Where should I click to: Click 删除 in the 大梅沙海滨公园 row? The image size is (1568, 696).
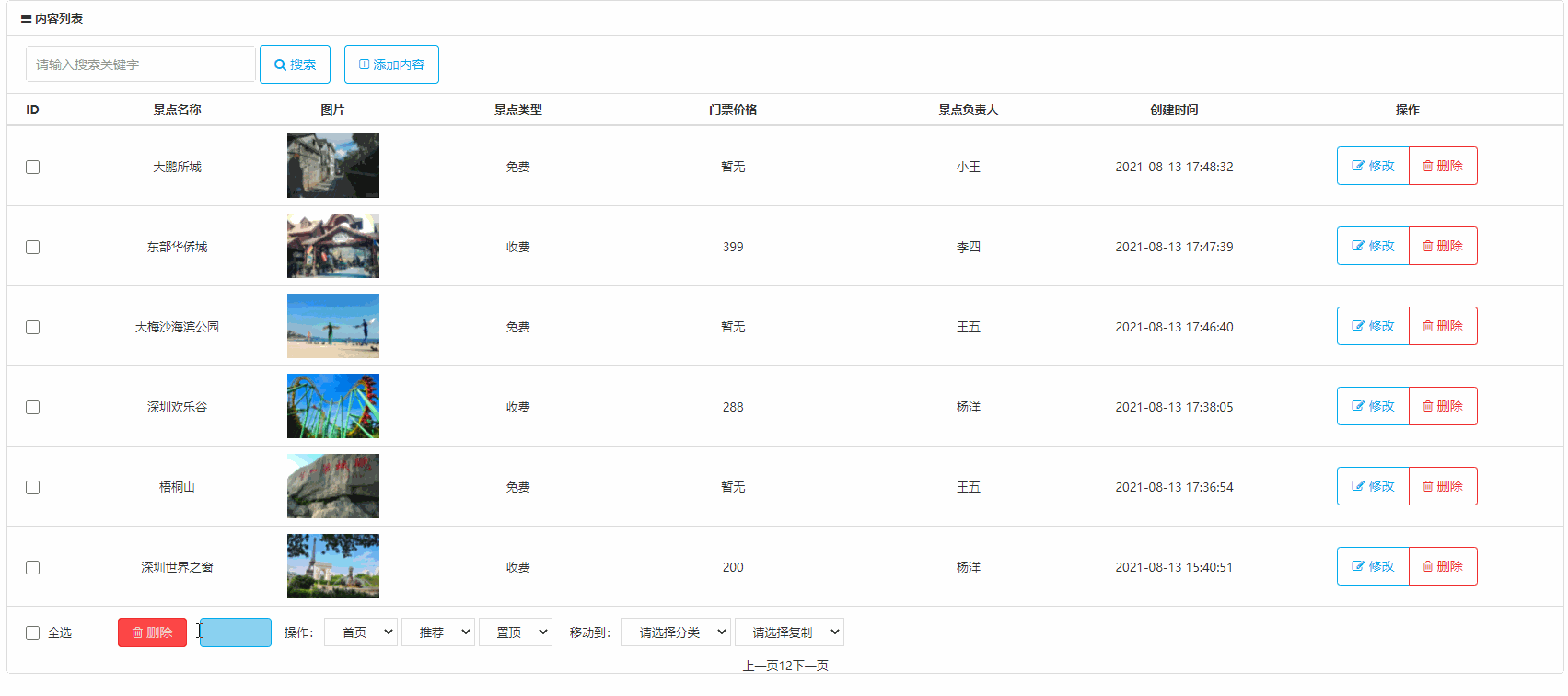tap(1443, 326)
